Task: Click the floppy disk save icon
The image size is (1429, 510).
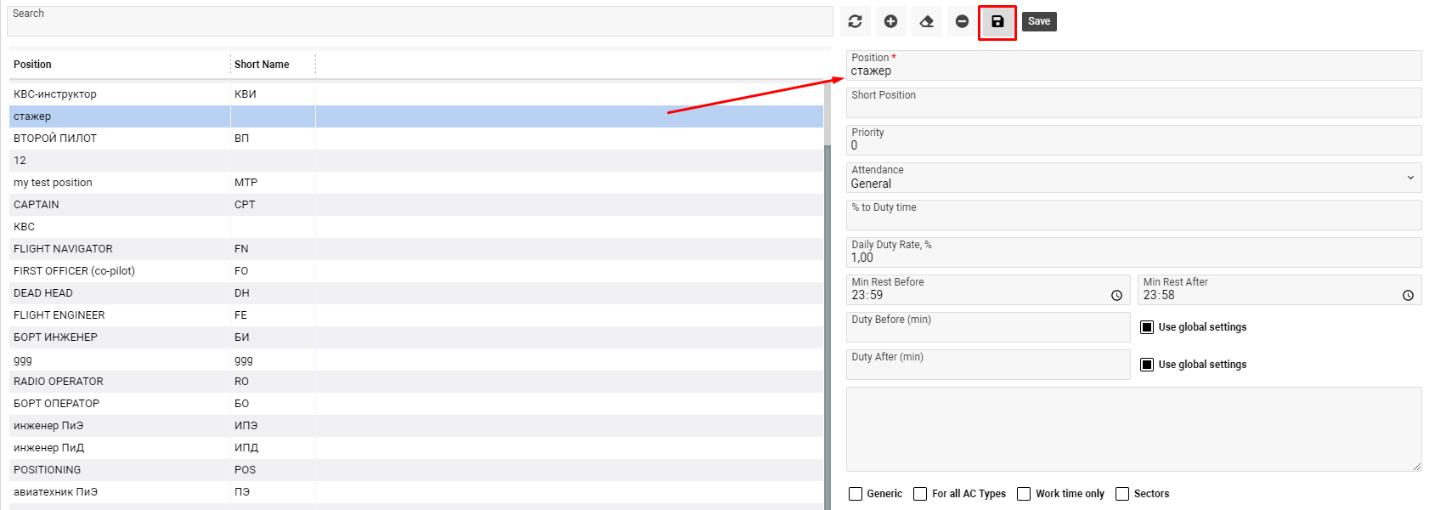Action: (x=997, y=21)
